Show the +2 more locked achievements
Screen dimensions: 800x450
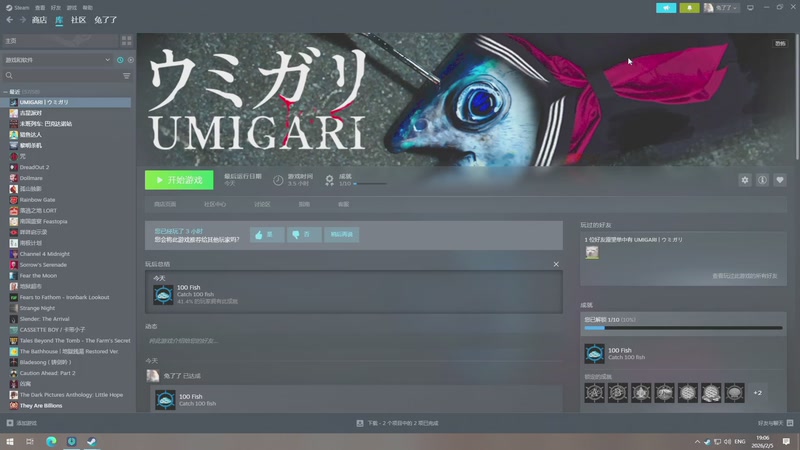point(758,393)
